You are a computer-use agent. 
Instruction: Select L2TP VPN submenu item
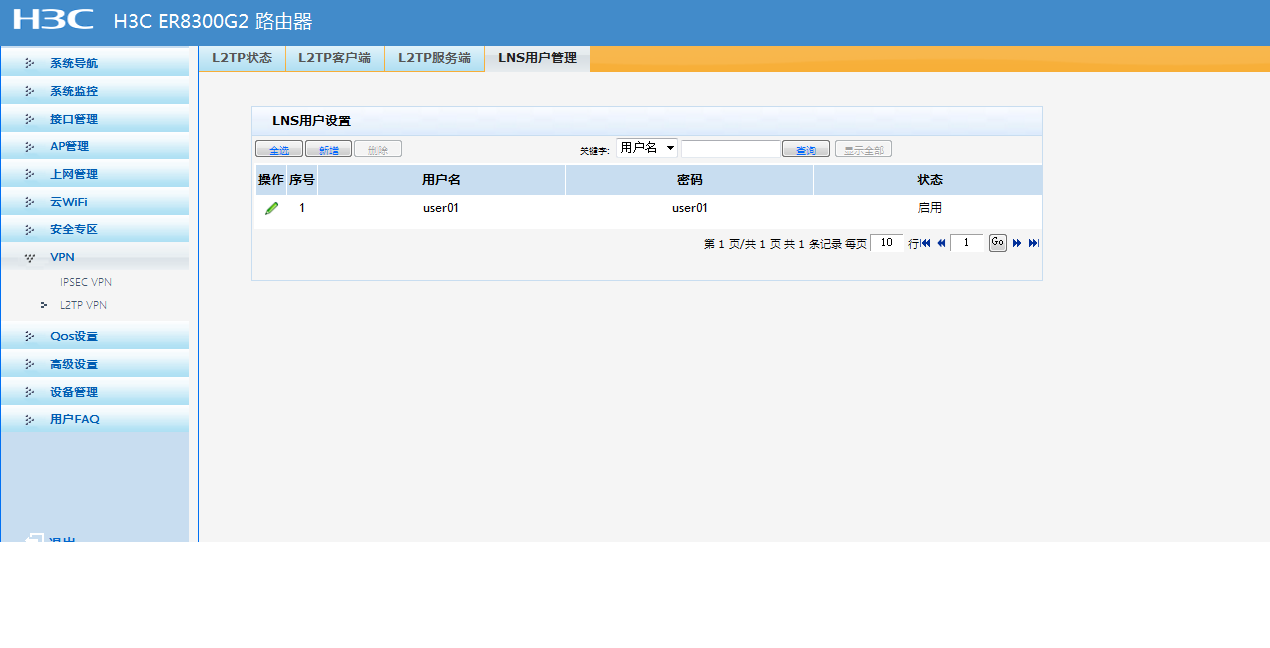tap(83, 305)
